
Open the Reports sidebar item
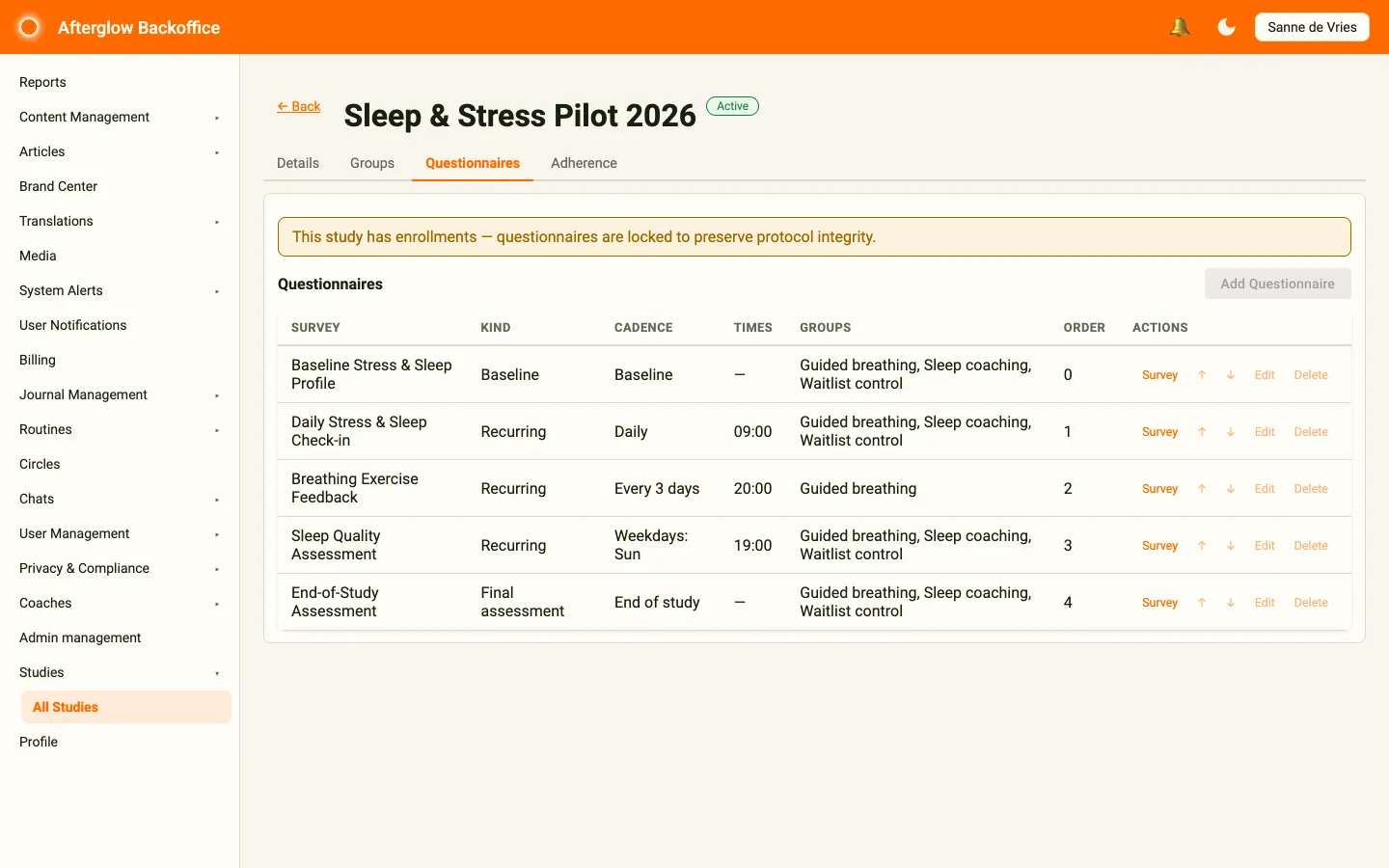120,83
